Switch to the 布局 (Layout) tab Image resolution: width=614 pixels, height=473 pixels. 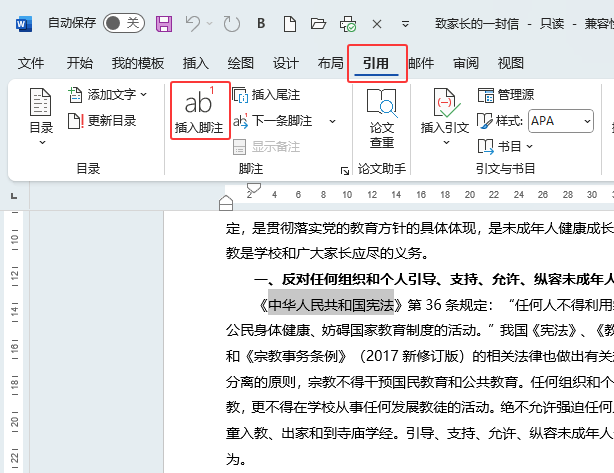(331, 63)
